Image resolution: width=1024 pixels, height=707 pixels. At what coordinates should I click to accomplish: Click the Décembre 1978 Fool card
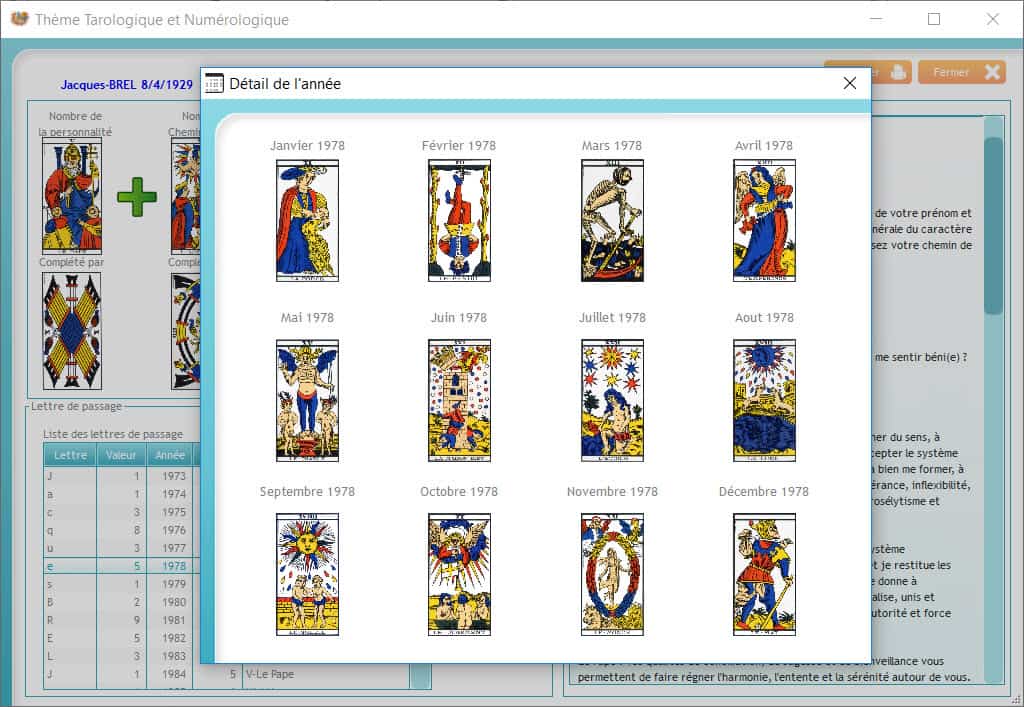click(764, 574)
